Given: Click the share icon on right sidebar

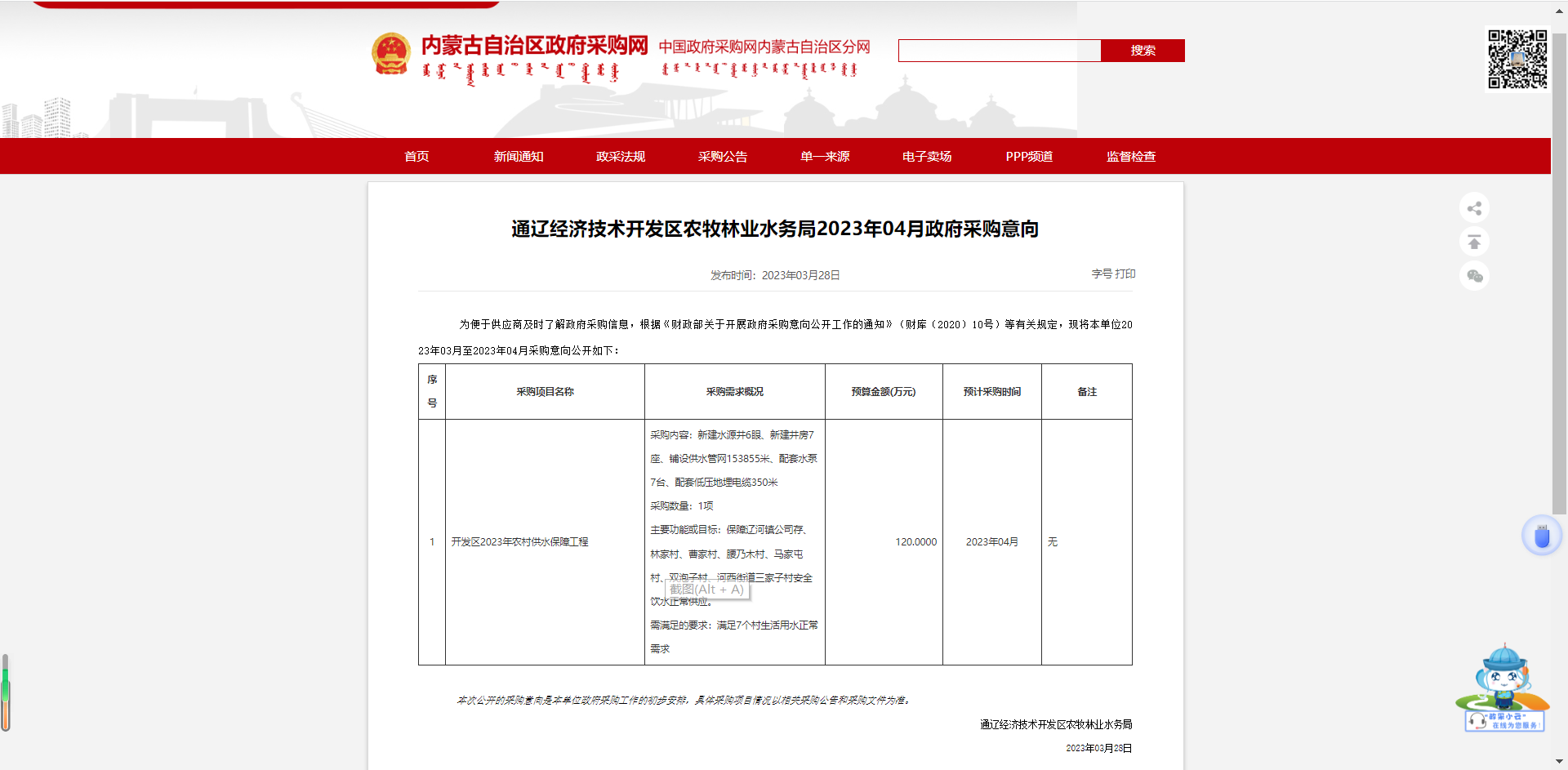Looking at the screenshot, I should coord(1474,208).
